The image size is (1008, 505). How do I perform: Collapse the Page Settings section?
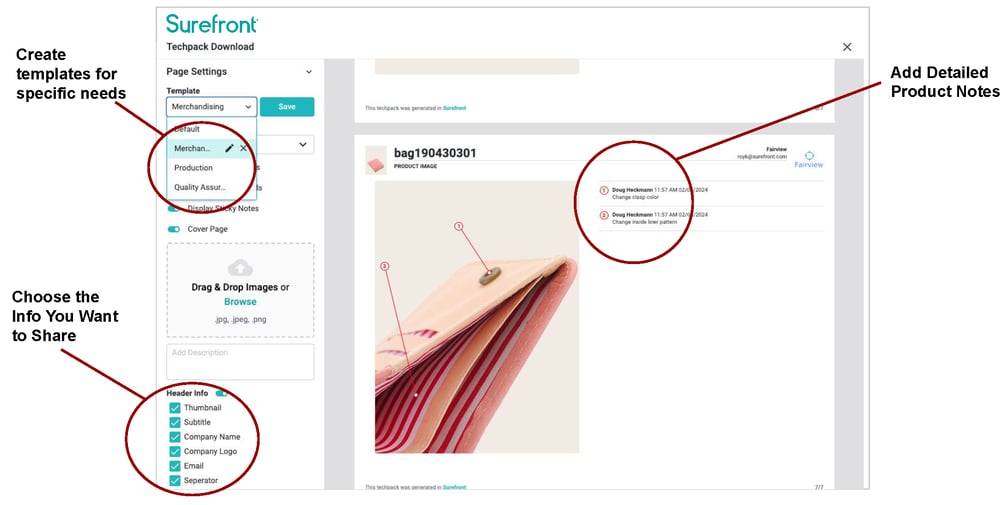coord(309,72)
